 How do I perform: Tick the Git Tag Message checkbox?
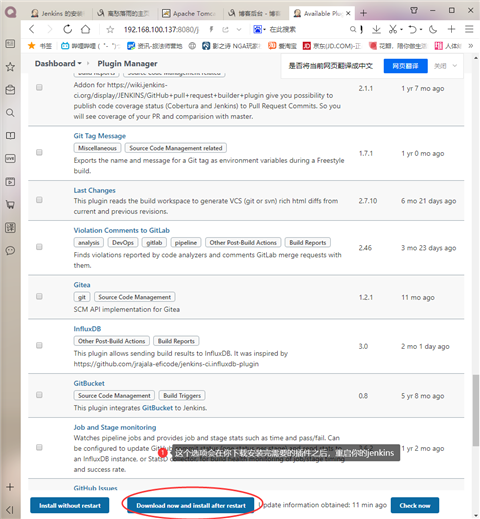[x=39, y=152]
